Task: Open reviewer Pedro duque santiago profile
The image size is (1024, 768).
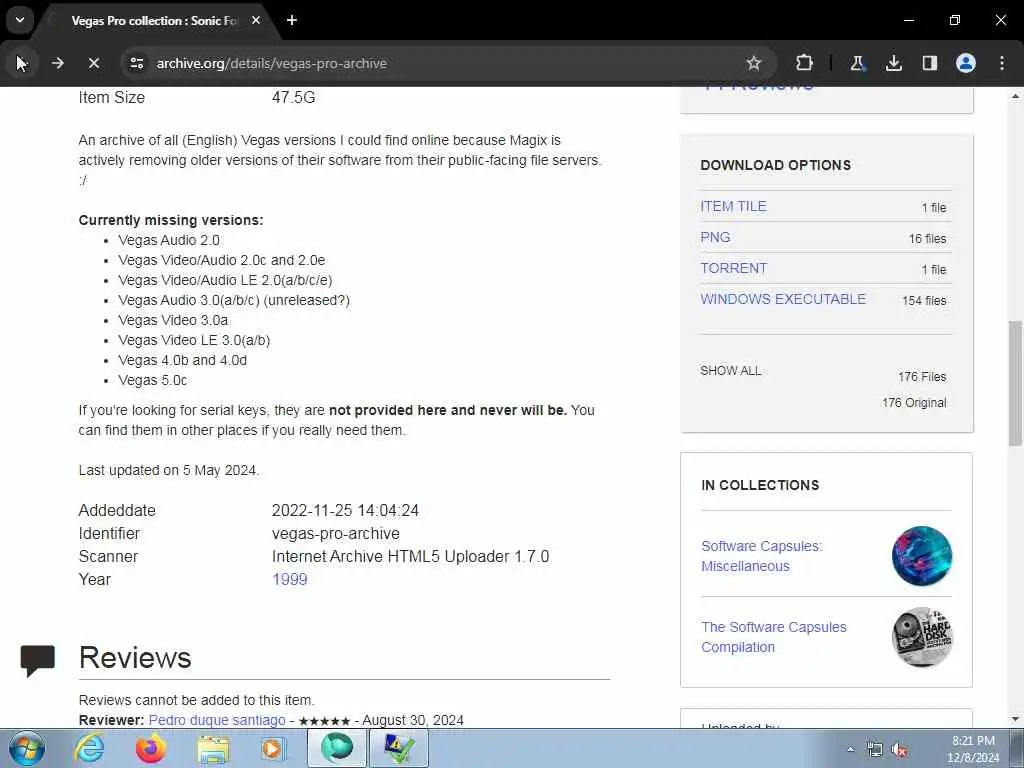Action: point(217,720)
